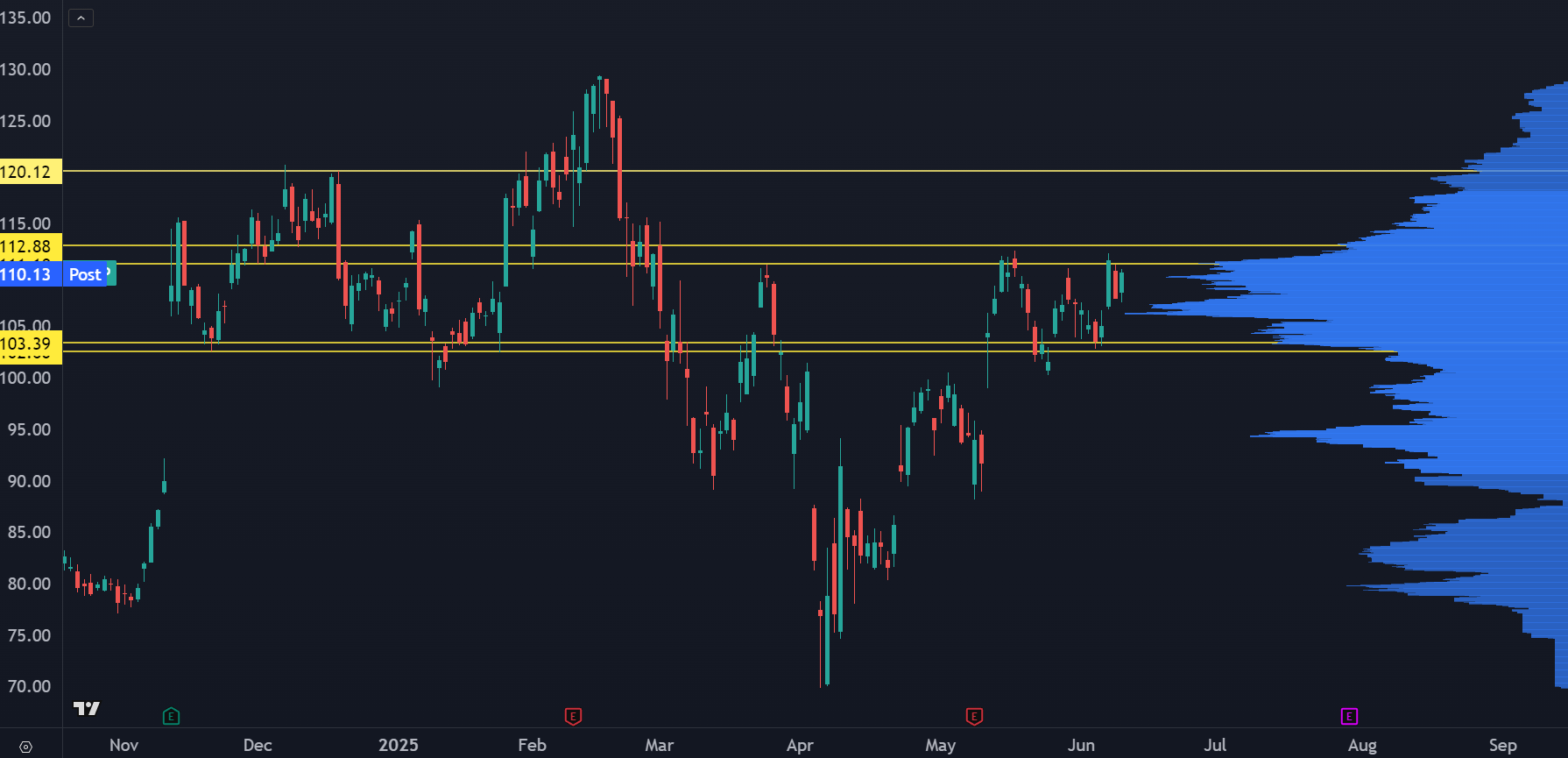Click the 90.00 price scale label

(x=29, y=481)
